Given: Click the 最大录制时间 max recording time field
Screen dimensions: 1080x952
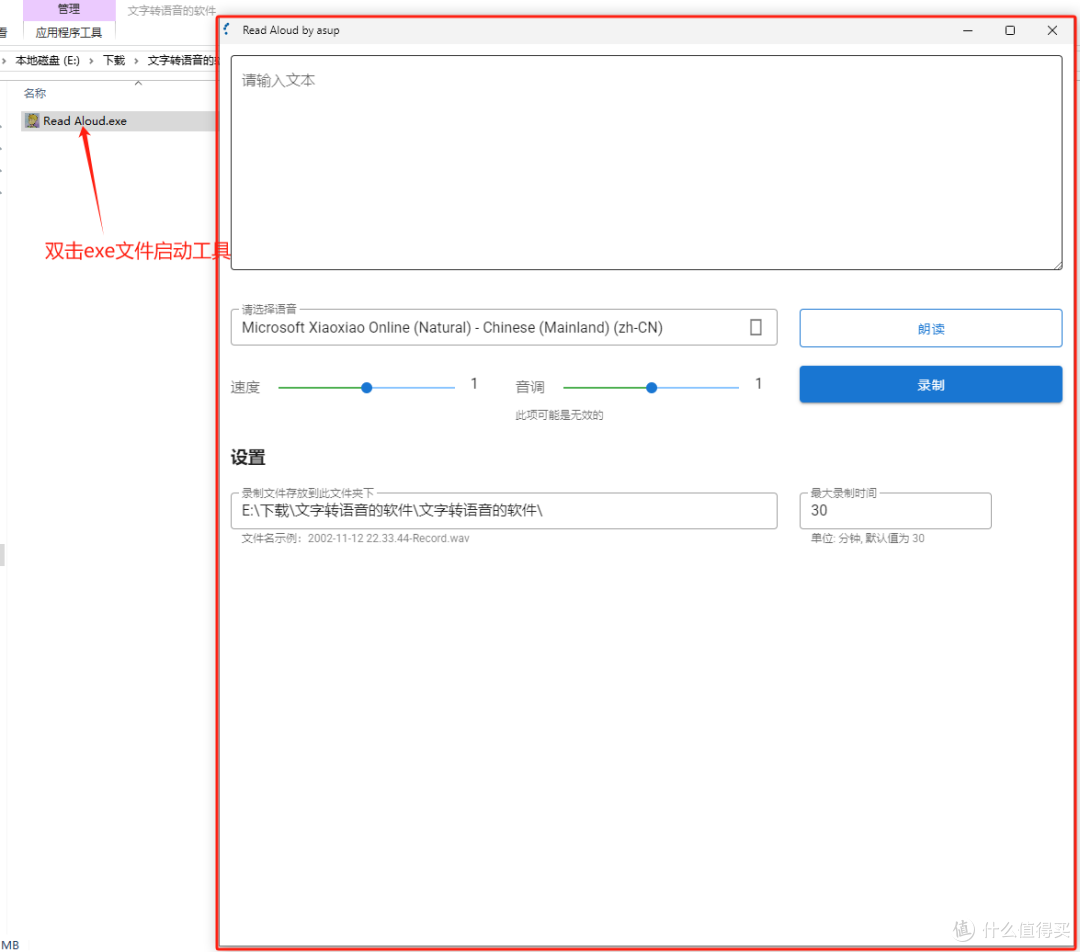Looking at the screenshot, I should pyautogui.click(x=895, y=510).
